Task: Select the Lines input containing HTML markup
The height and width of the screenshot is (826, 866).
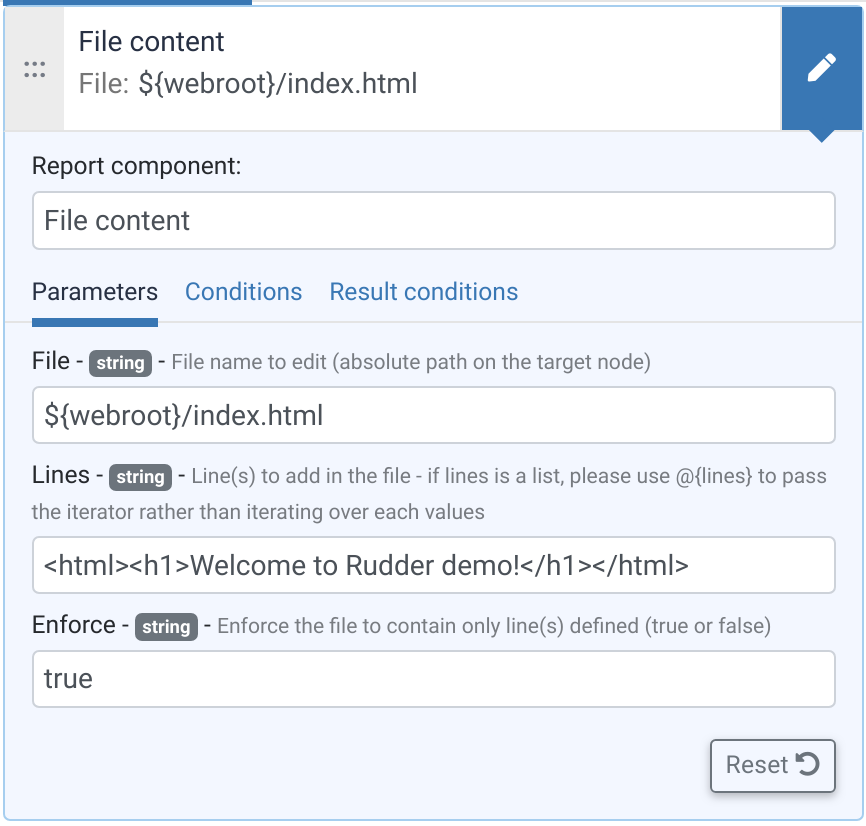Action: point(434,565)
